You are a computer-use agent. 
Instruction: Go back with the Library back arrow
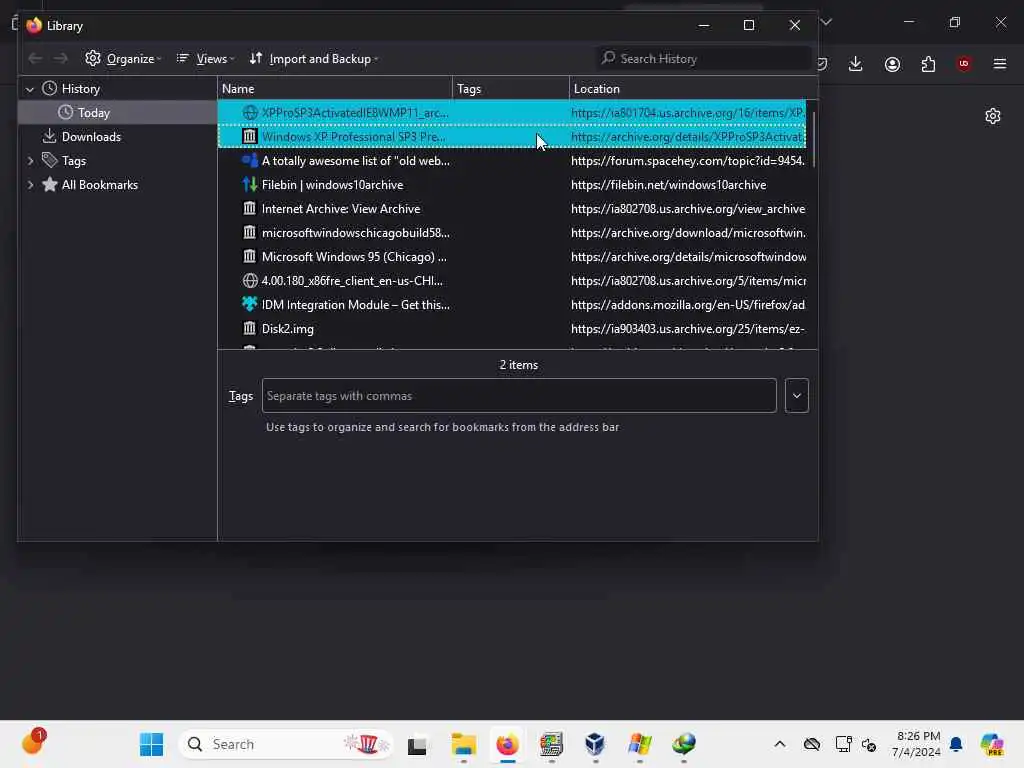click(x=35, y=59)
